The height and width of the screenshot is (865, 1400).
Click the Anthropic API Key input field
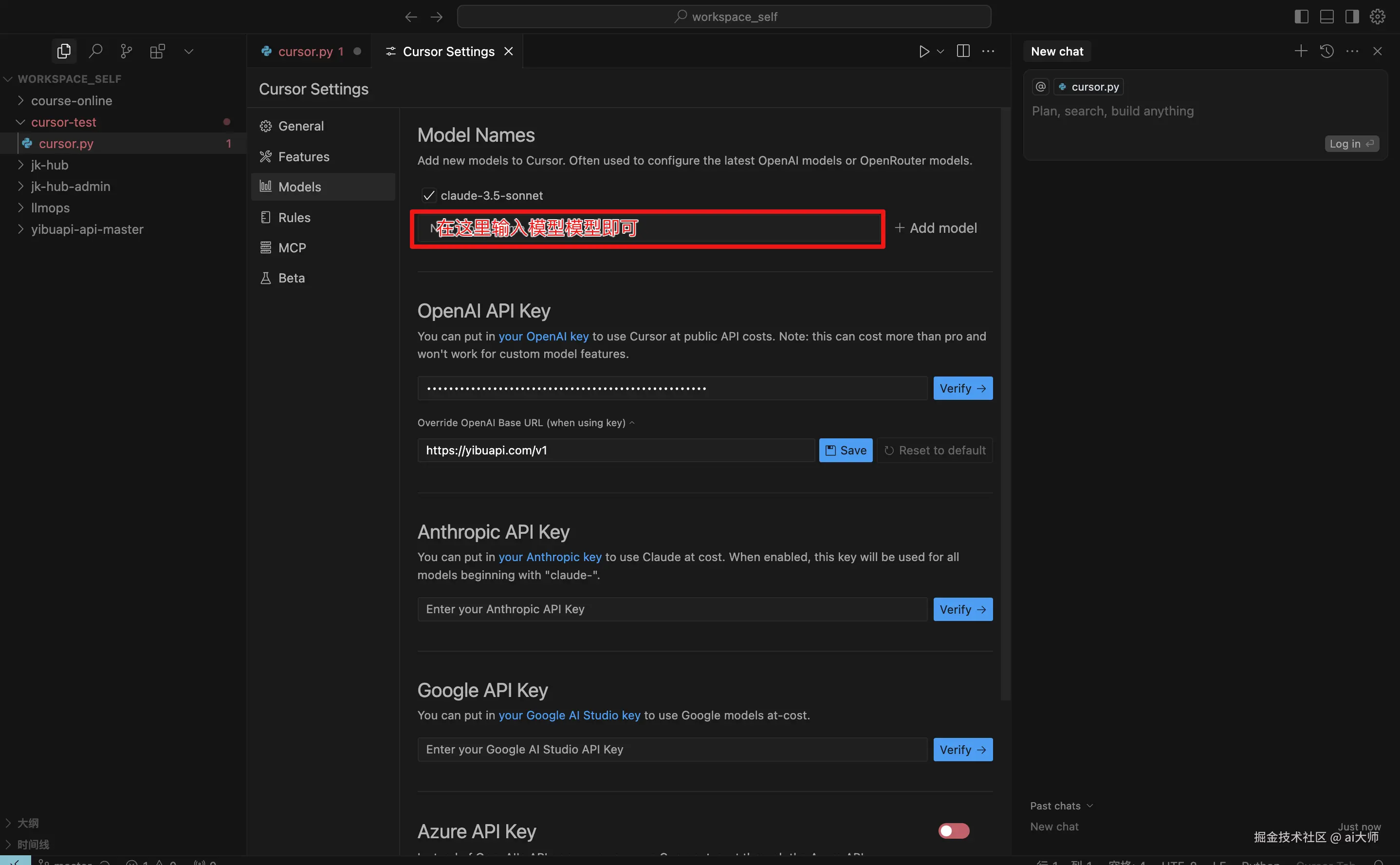tap(672, 609)
